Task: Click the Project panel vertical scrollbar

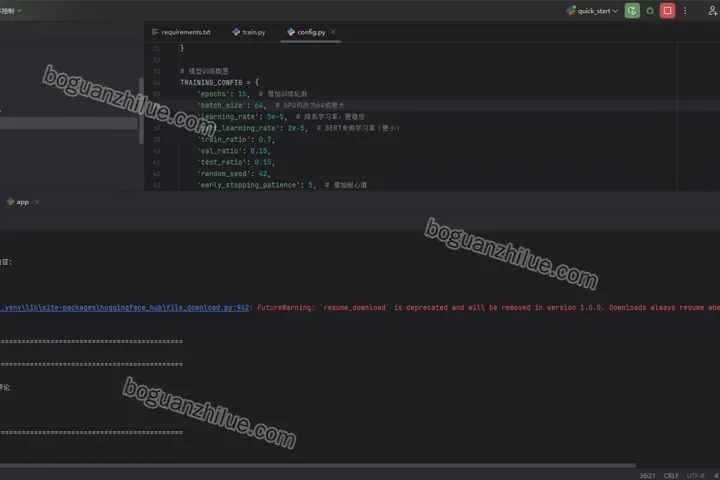Action: click(141, 110)
